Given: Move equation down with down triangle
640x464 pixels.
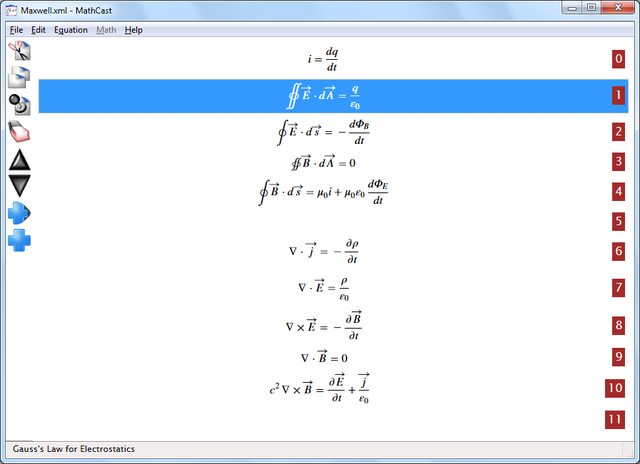Looking at the screenshot, I should 19,186.
